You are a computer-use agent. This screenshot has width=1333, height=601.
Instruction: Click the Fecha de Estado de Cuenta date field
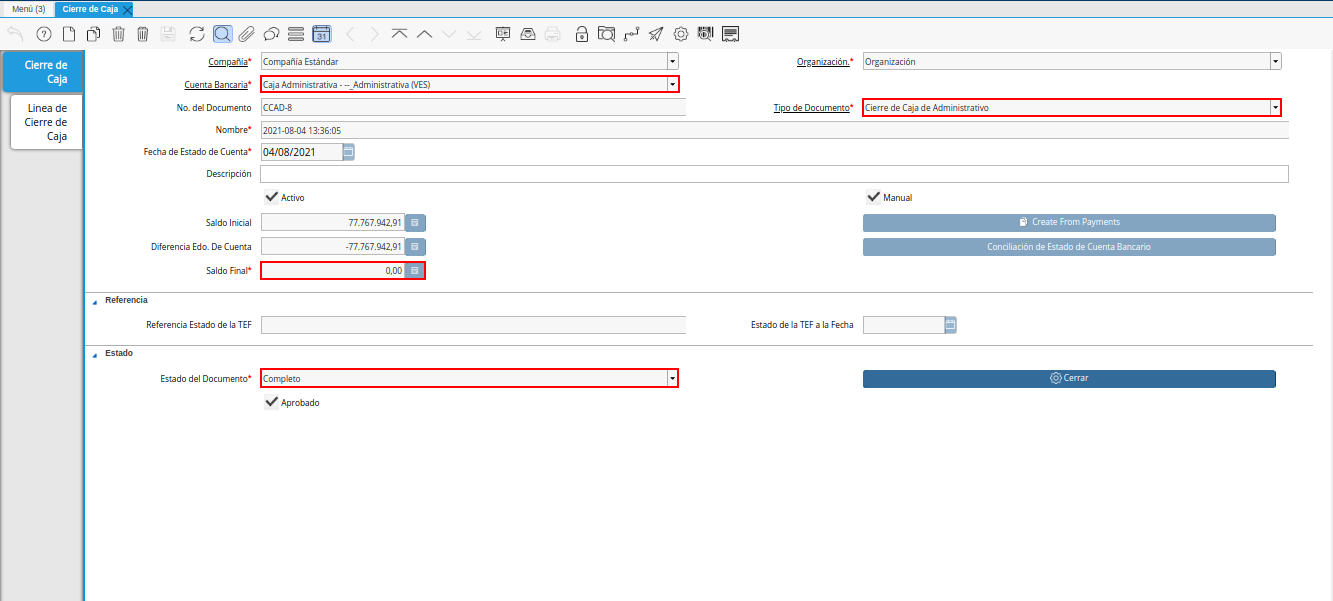click(x=301, y=152)
